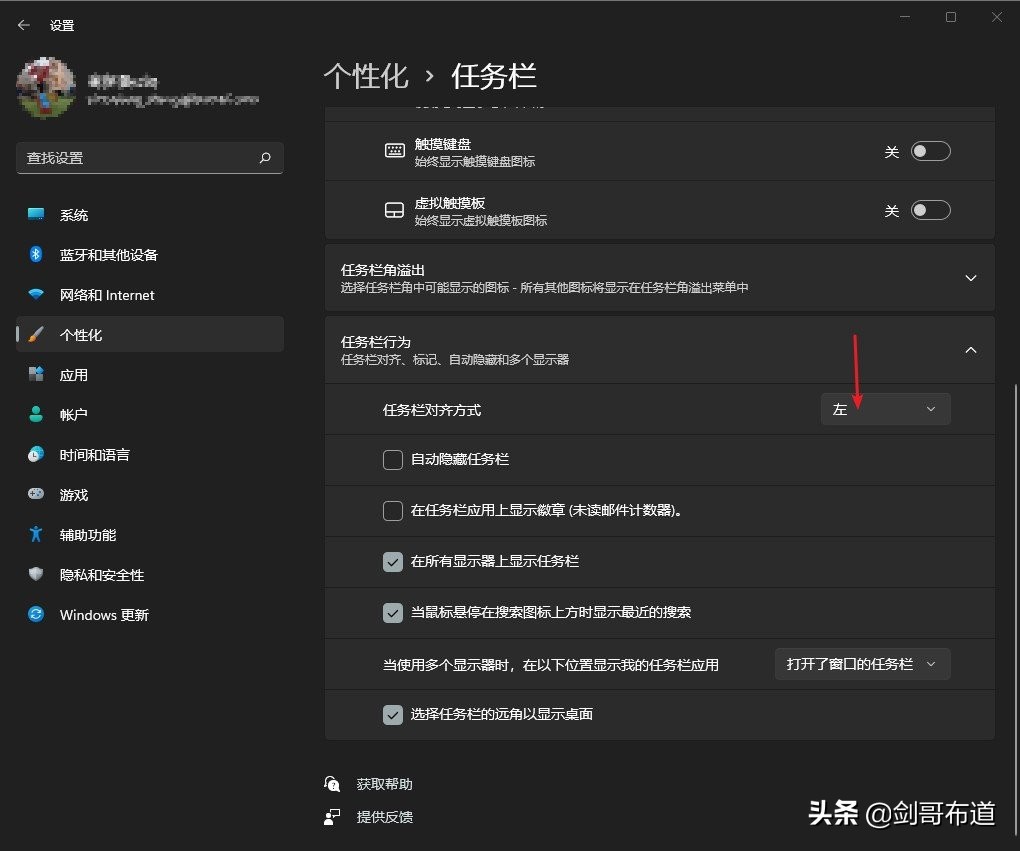Check 自动隐藏任务栏
This screenshot has height=851, width=1020.
(x=393, y=459)
